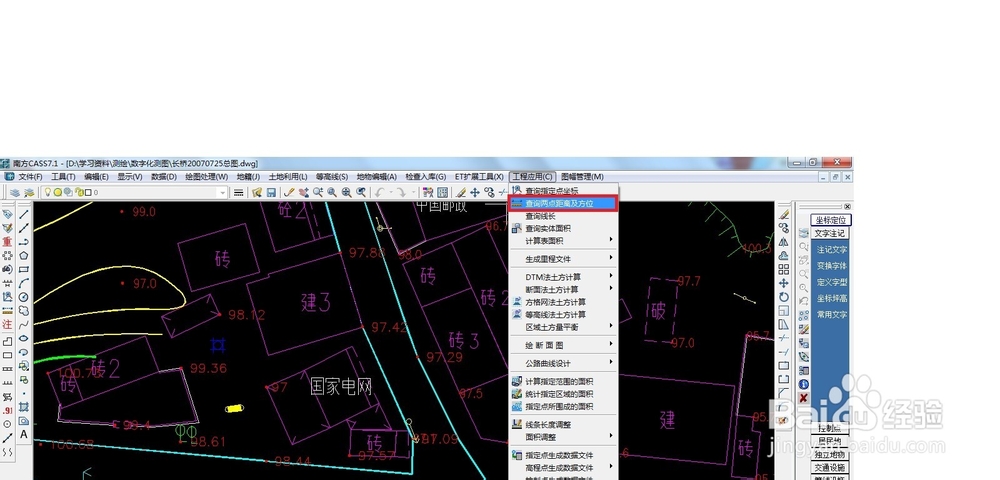Select 注记文字 in the blue panel

coord(832,249)
